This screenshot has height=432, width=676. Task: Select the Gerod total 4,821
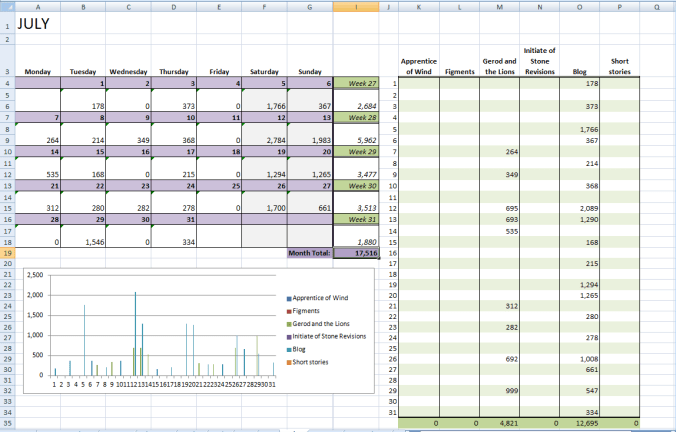click(x=499, y=423)
